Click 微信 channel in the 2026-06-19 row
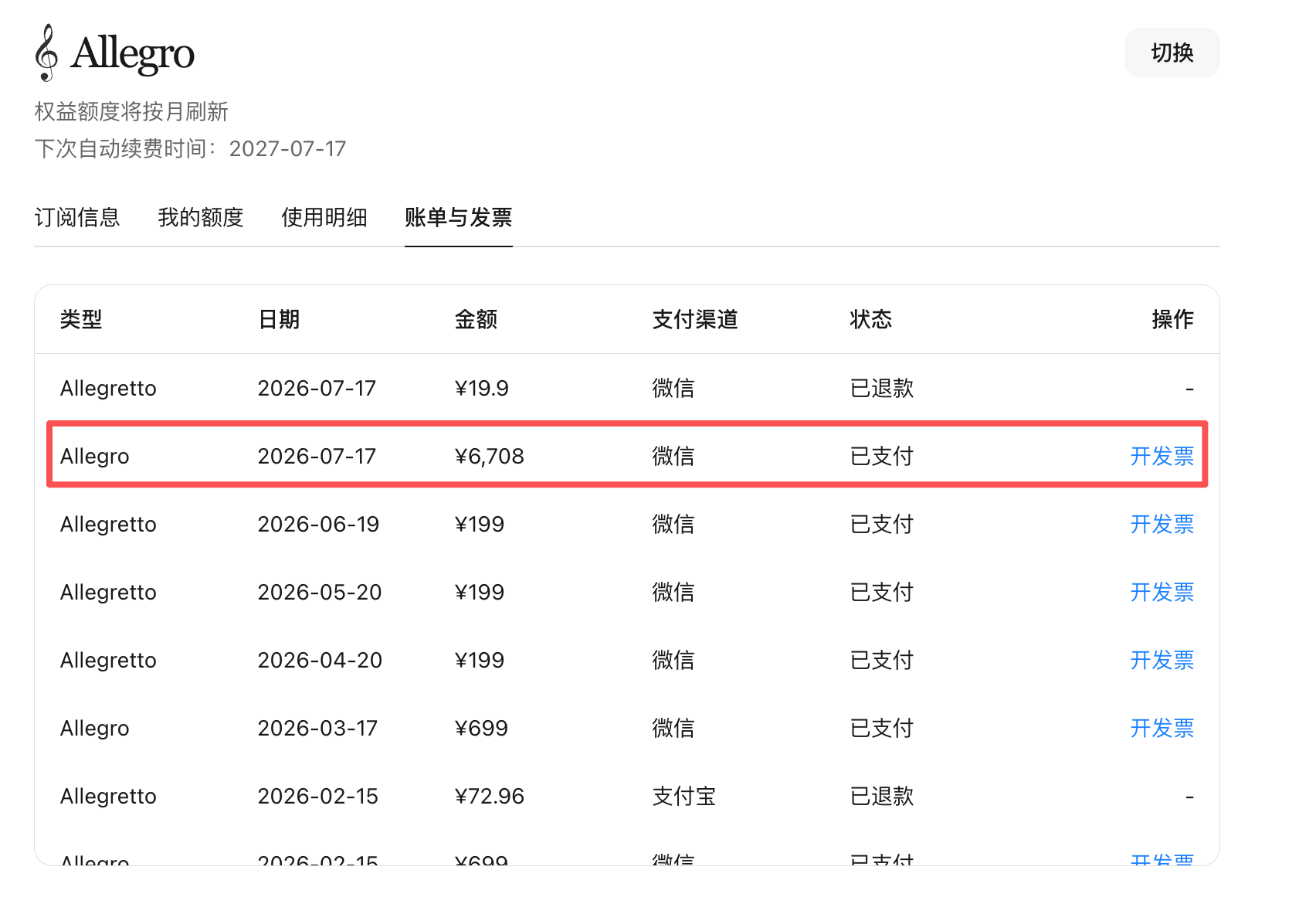 [673, 524]
